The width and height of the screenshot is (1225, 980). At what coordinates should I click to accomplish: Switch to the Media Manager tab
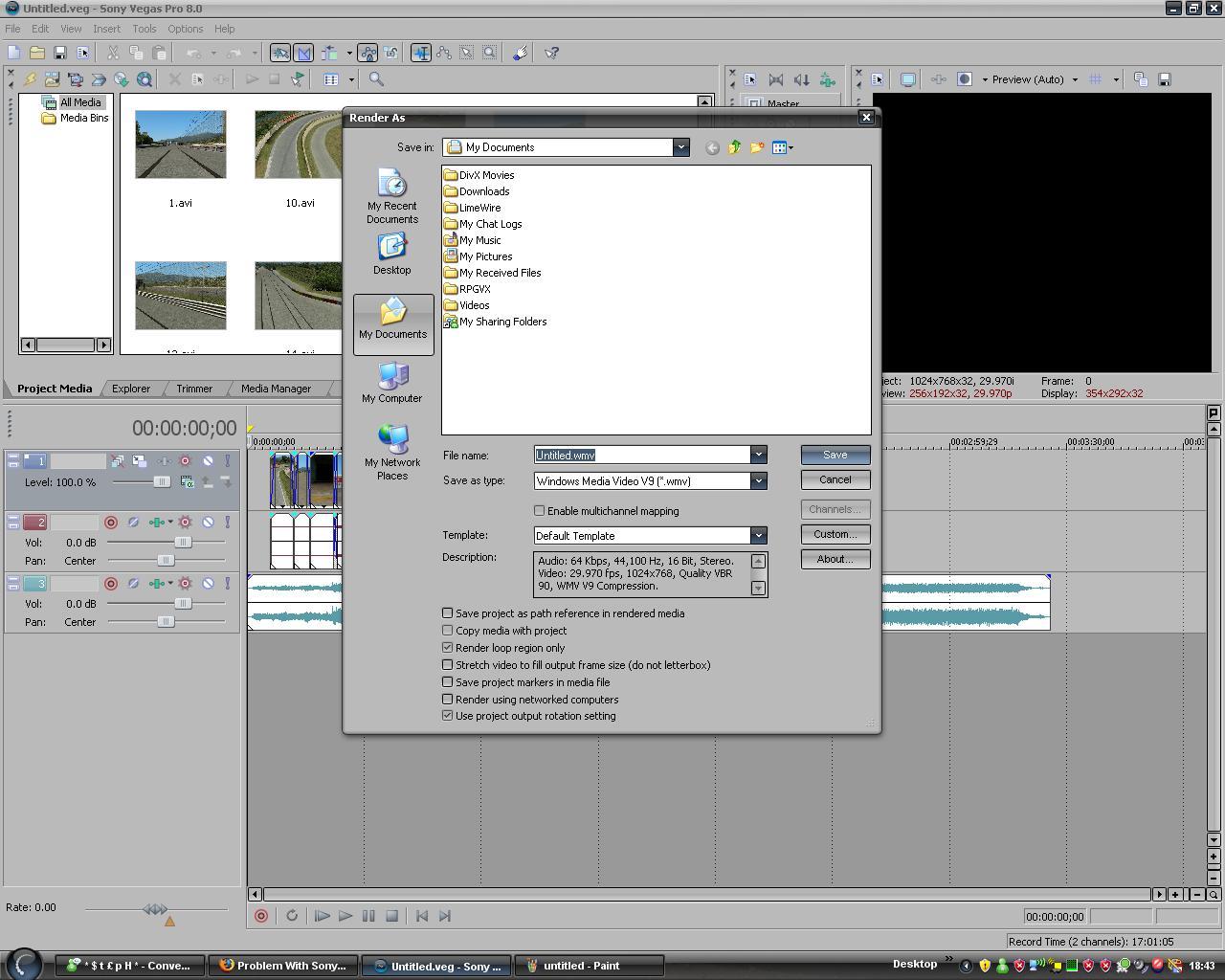[276, 389]
